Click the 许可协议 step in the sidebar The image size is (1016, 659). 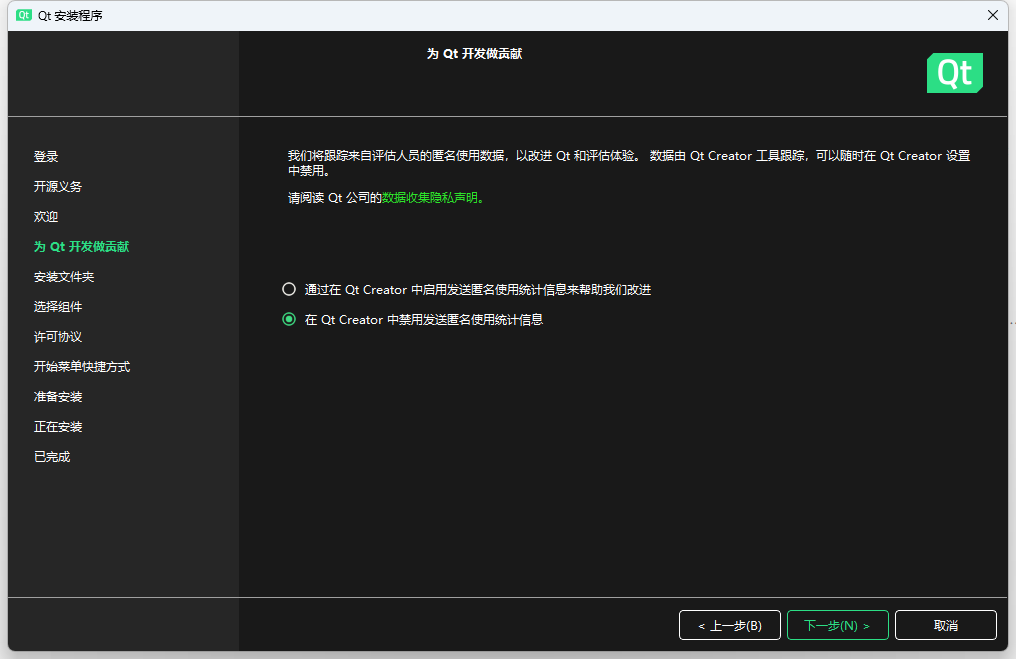point(58,336)
